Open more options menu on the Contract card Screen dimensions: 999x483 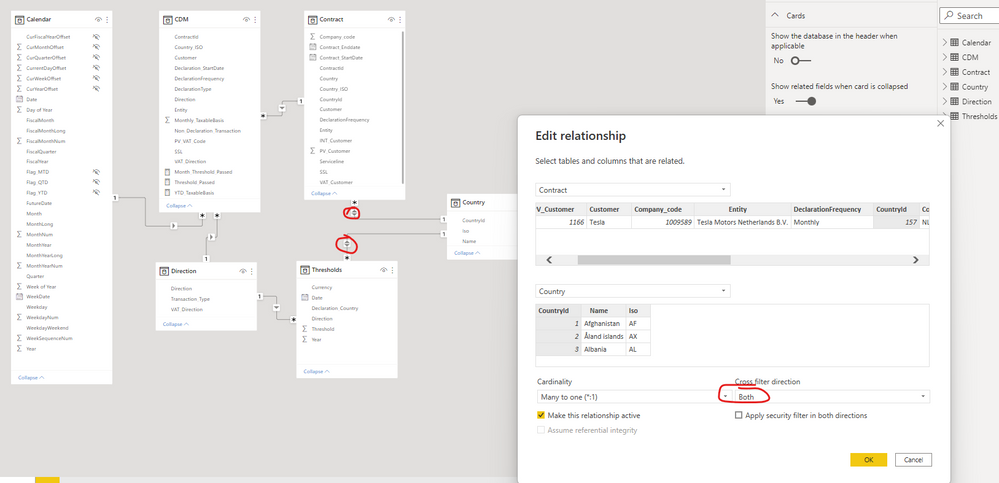pos(400,20)
